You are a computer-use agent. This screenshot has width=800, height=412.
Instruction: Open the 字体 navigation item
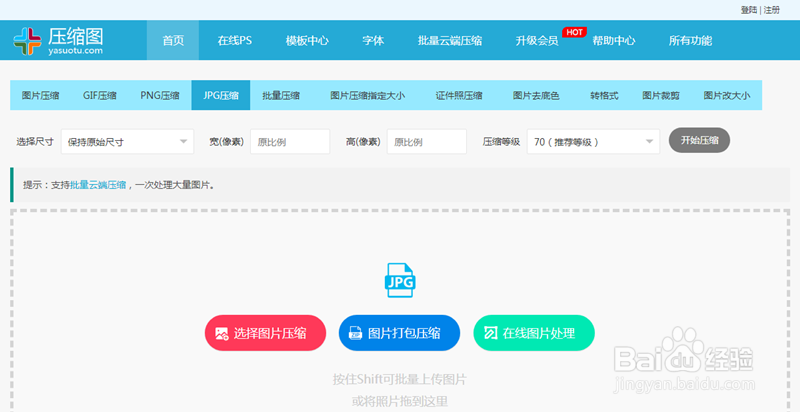[x=373, y=41]
